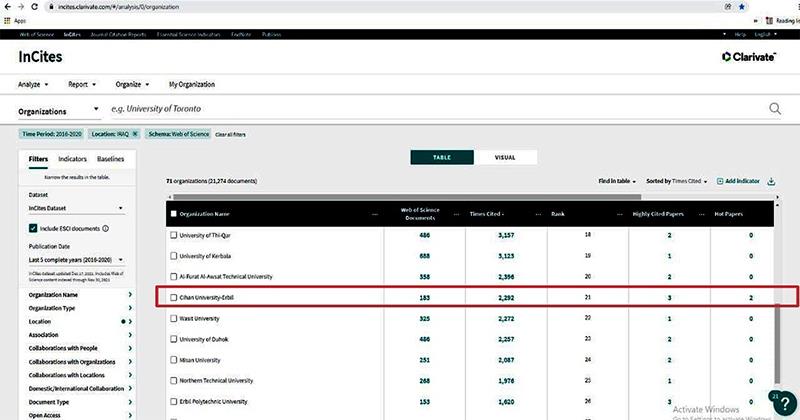Select all rows via header checkbox

pyautogui.click(x=173, y=214)
